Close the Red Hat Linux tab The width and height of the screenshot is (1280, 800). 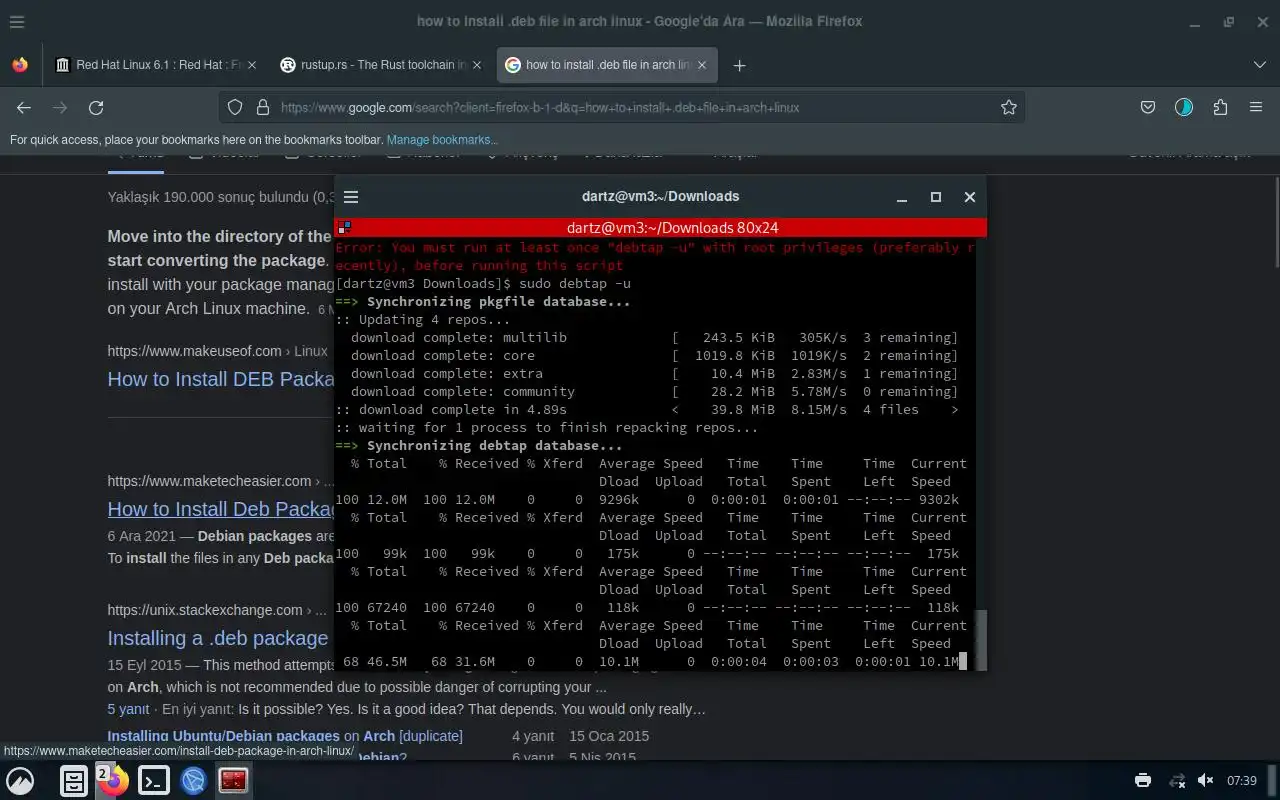coord(252,65)
